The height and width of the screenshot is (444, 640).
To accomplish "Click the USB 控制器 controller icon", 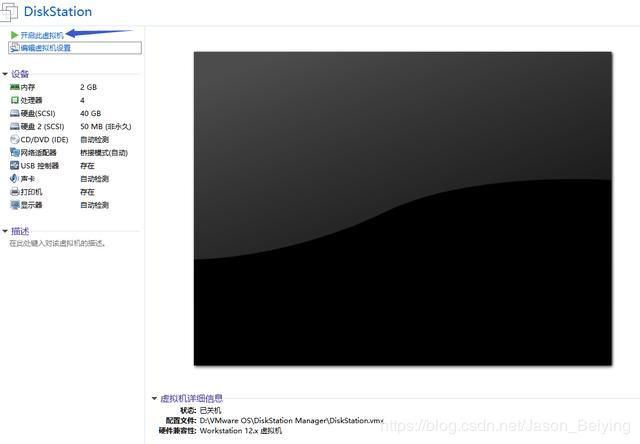I will (14, 166).
